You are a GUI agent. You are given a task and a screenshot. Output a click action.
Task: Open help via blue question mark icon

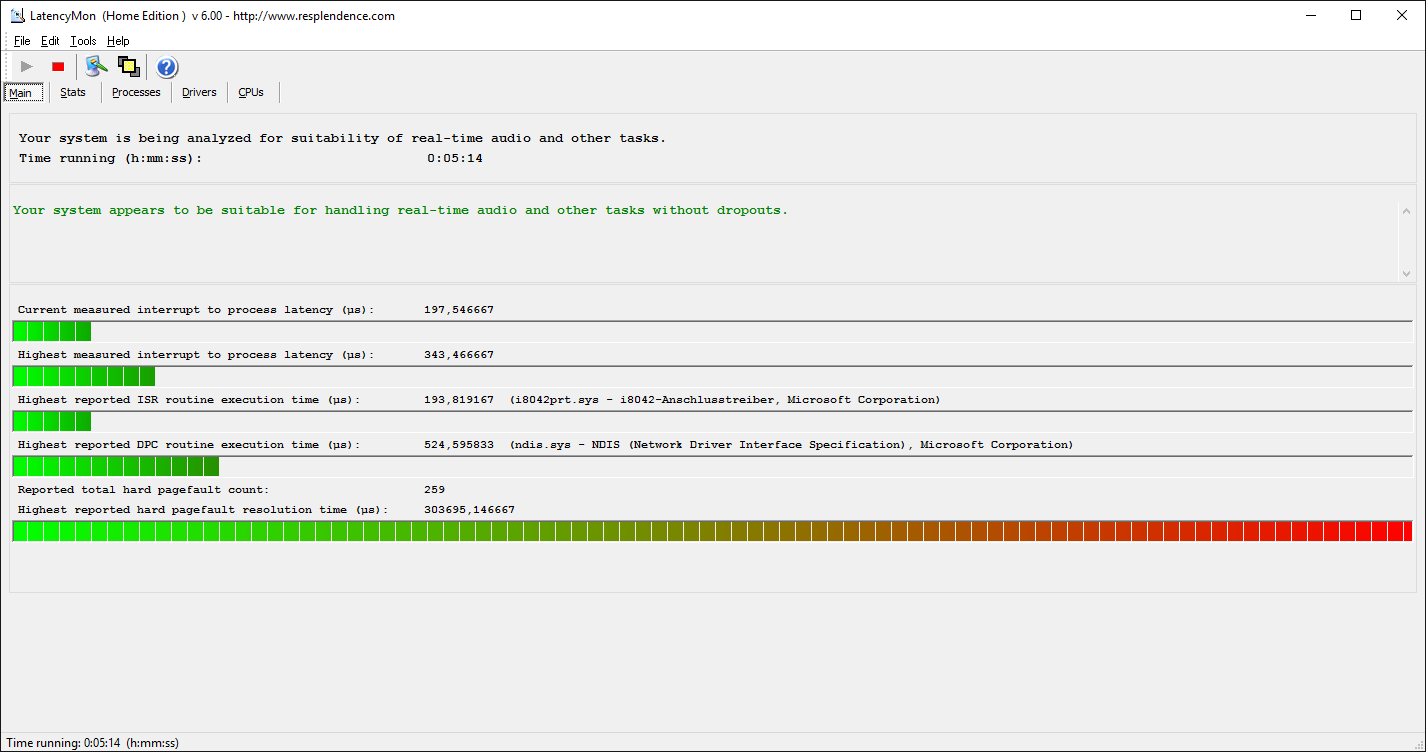pyautogui.click(x=167, y=67)
